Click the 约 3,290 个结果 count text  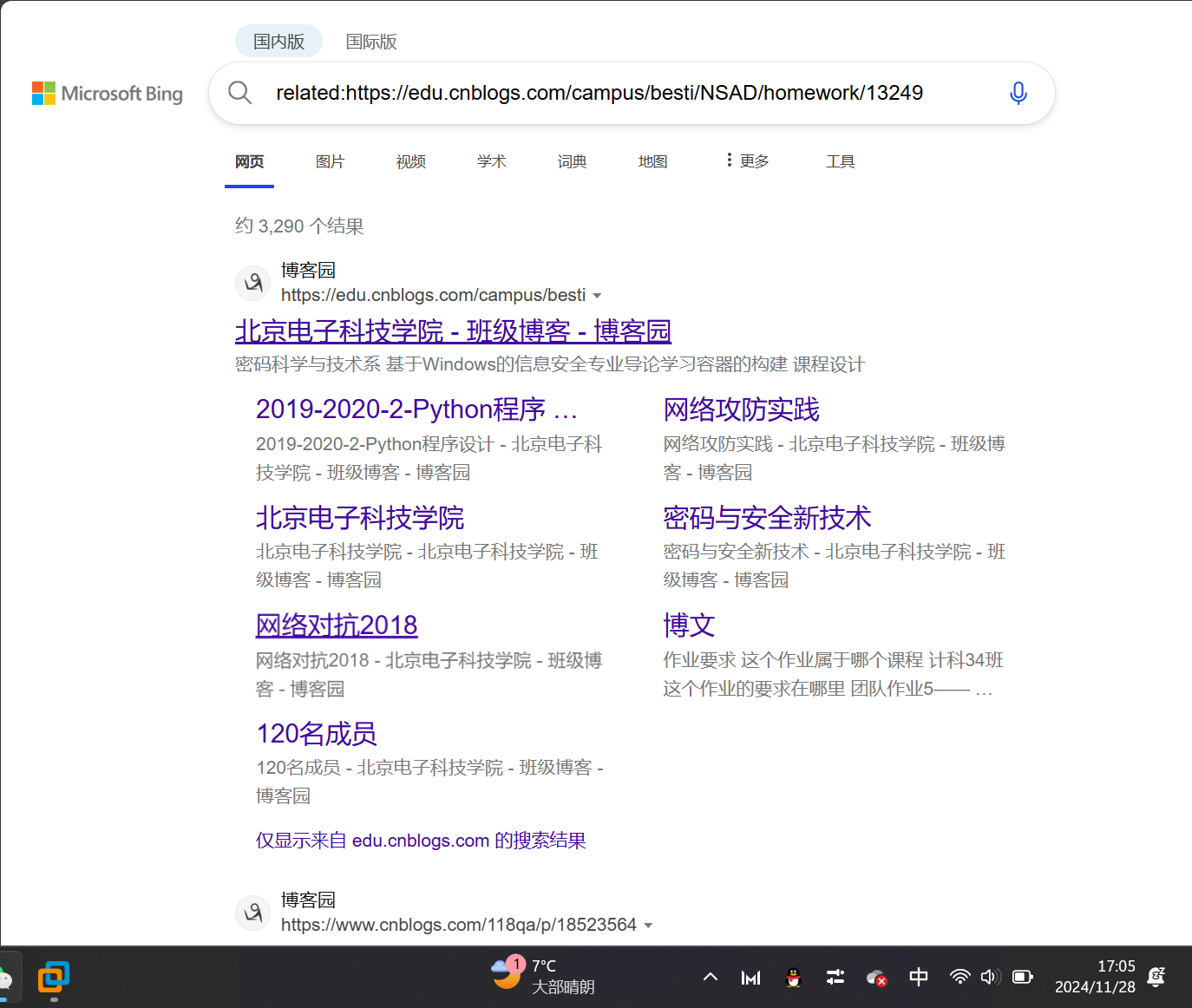[299, 226]
